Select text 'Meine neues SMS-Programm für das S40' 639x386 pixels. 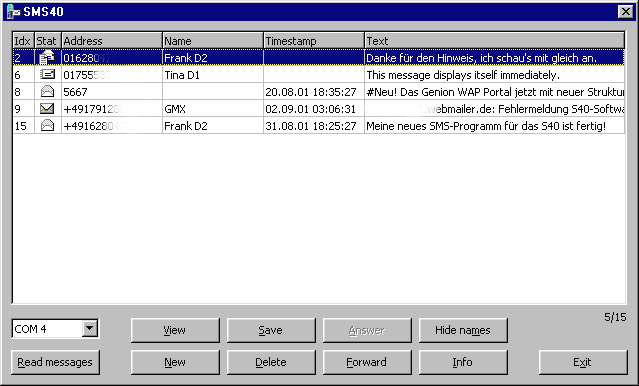pos(463,126)
